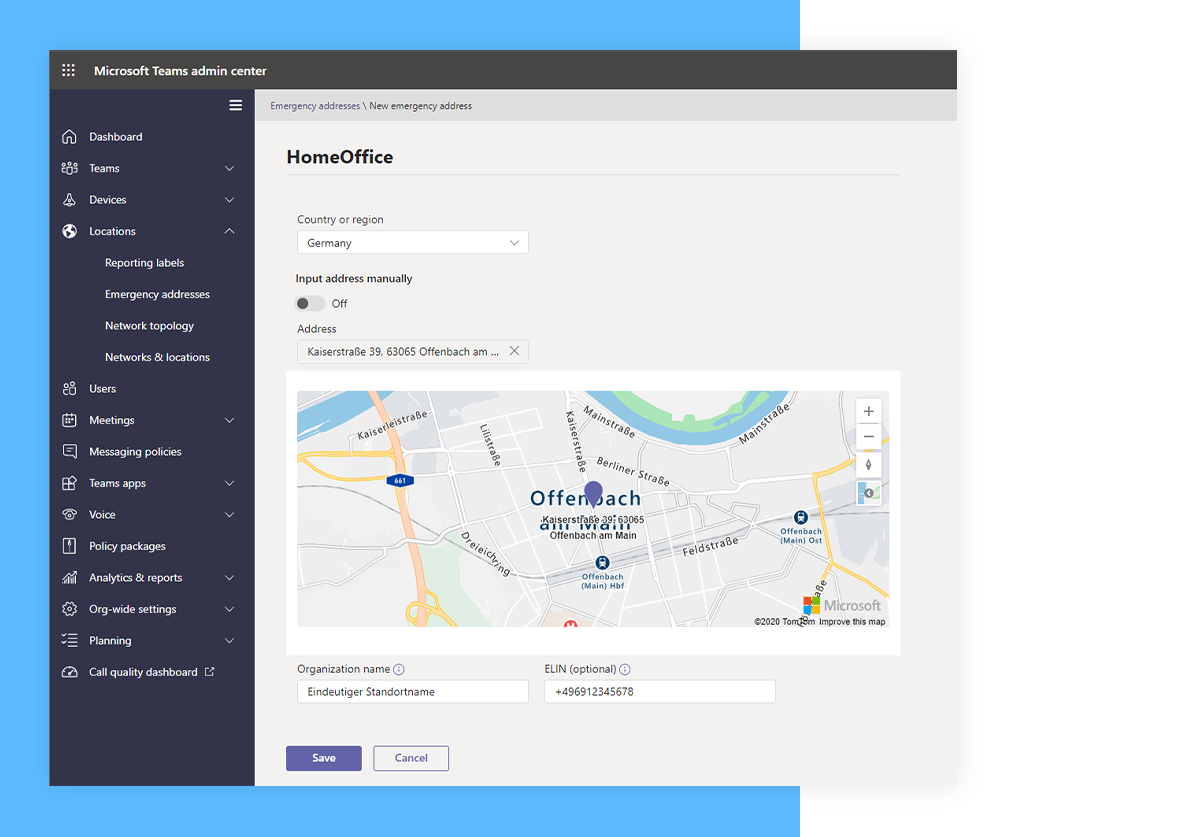Expand the Voice menu chevron
1200x837 pixels.
point(229,515)
